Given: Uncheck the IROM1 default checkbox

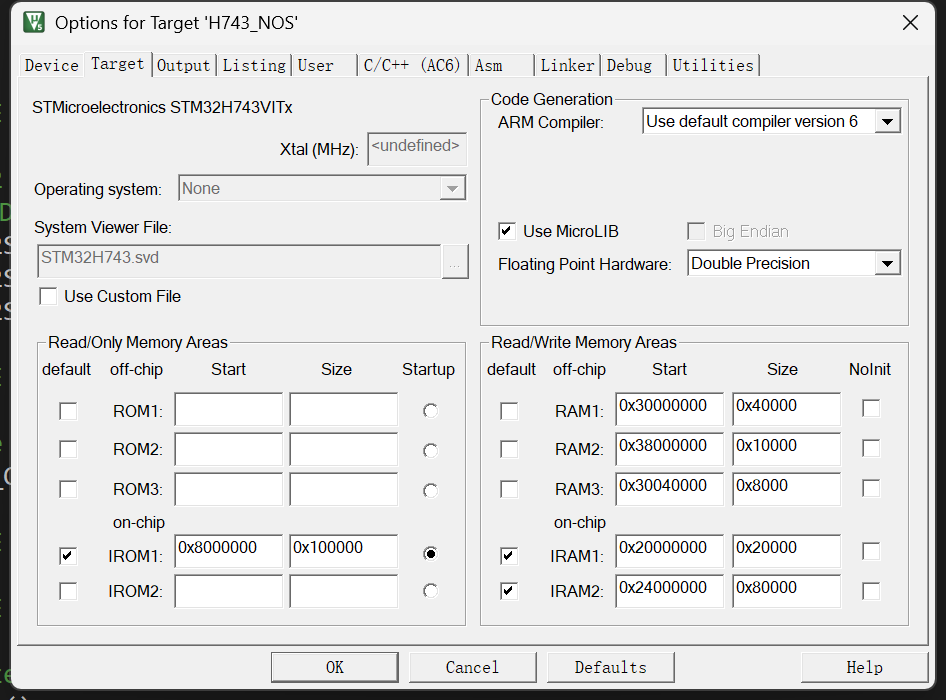Looking at the screenshot, I should (x=68, y=555).
